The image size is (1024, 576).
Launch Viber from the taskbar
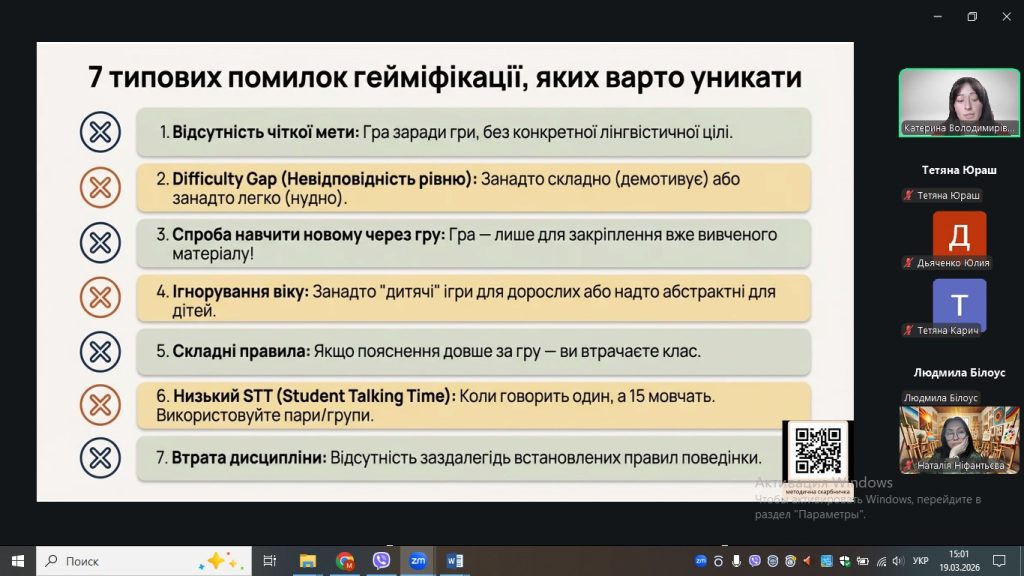pos(381,561)
